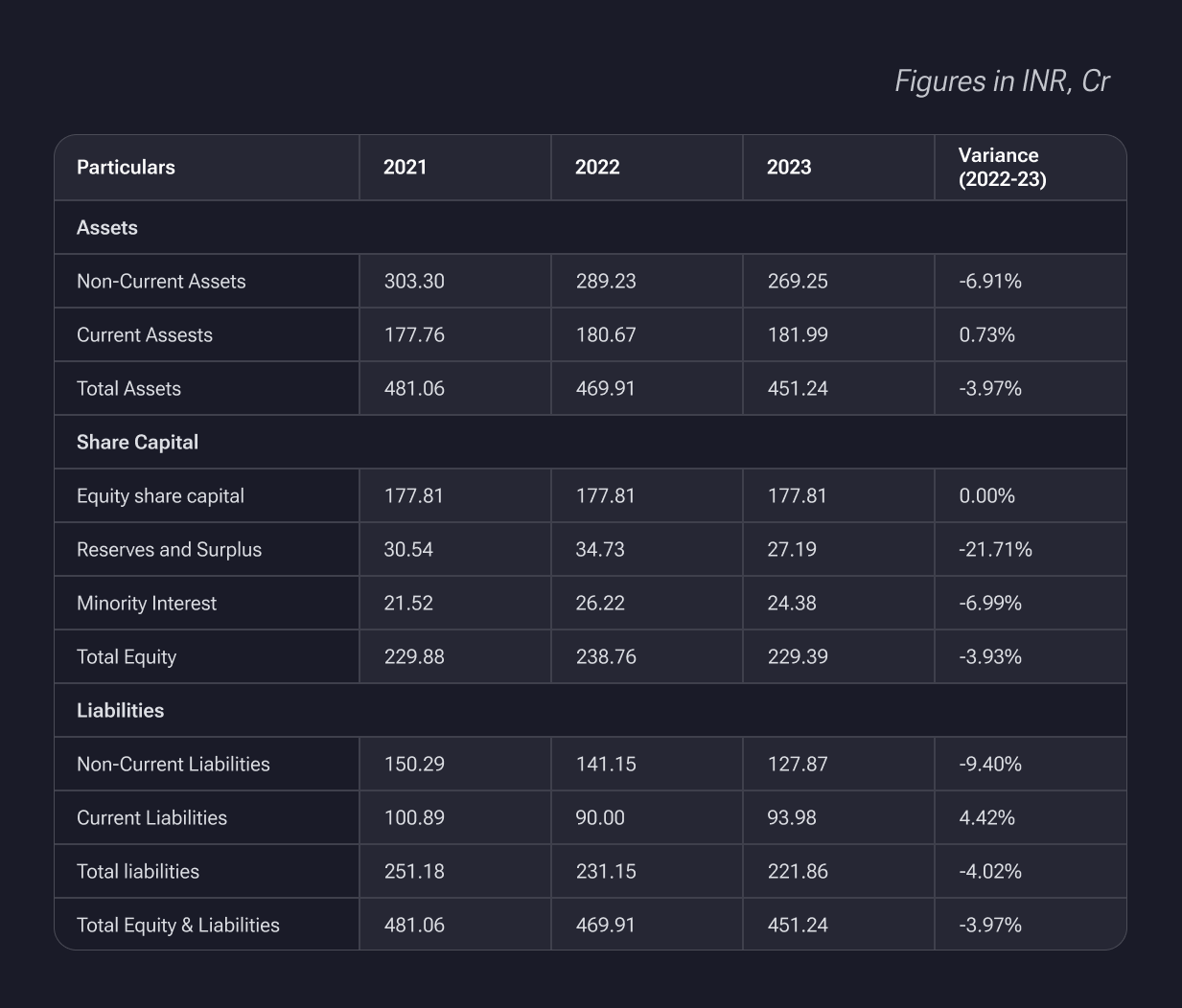Click the Assets section heading

click(107, 228)
